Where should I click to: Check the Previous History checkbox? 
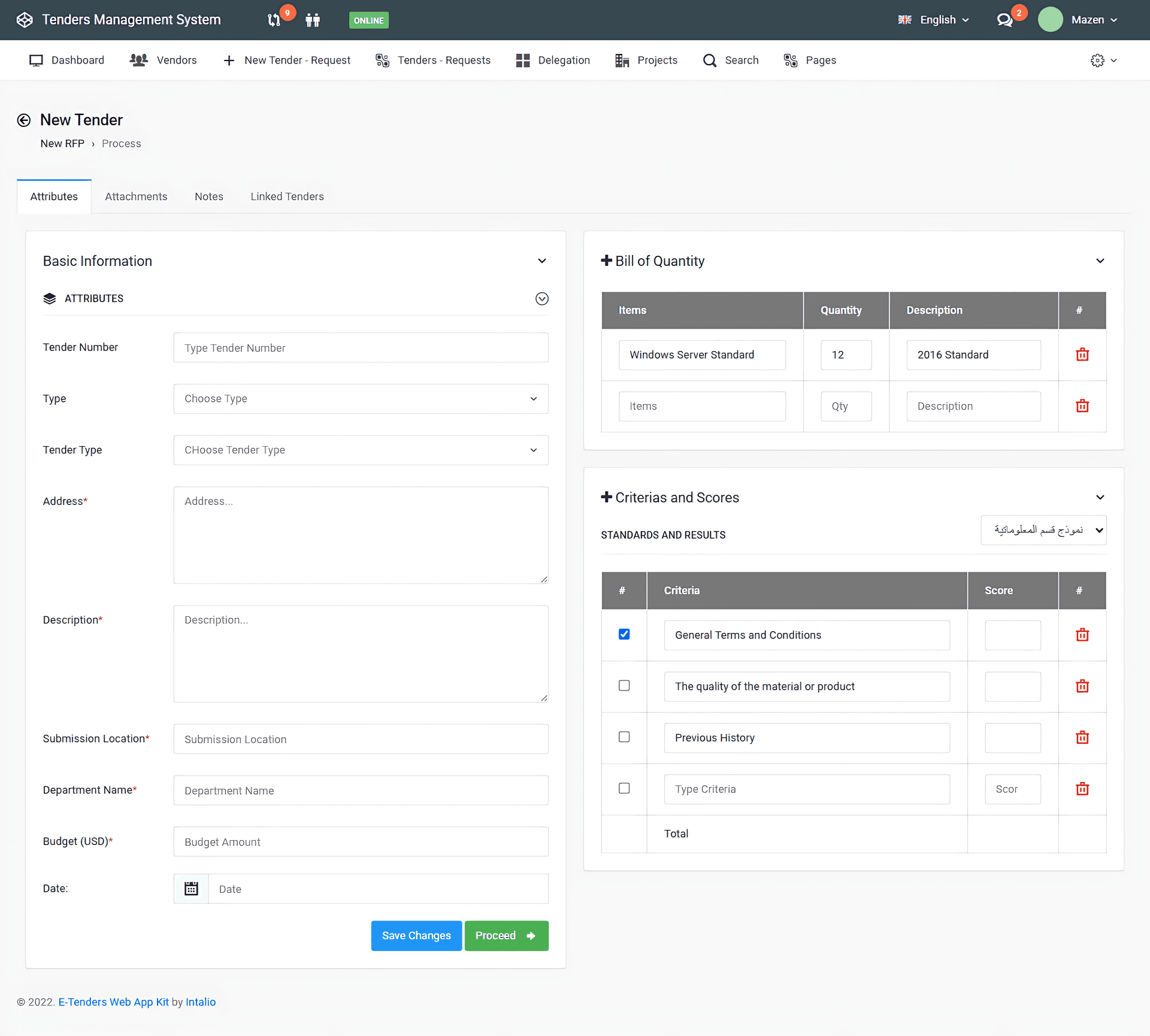click(x=624, y=737)
